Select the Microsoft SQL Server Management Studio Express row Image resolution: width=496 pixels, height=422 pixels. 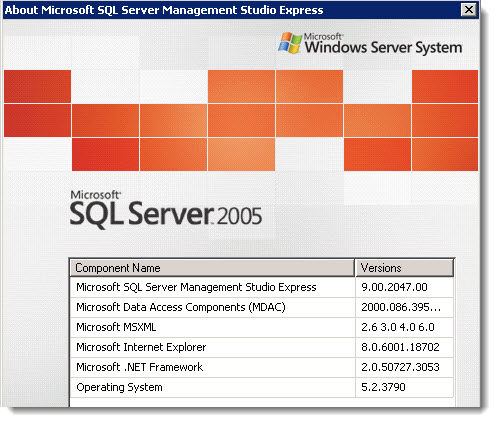262,287
